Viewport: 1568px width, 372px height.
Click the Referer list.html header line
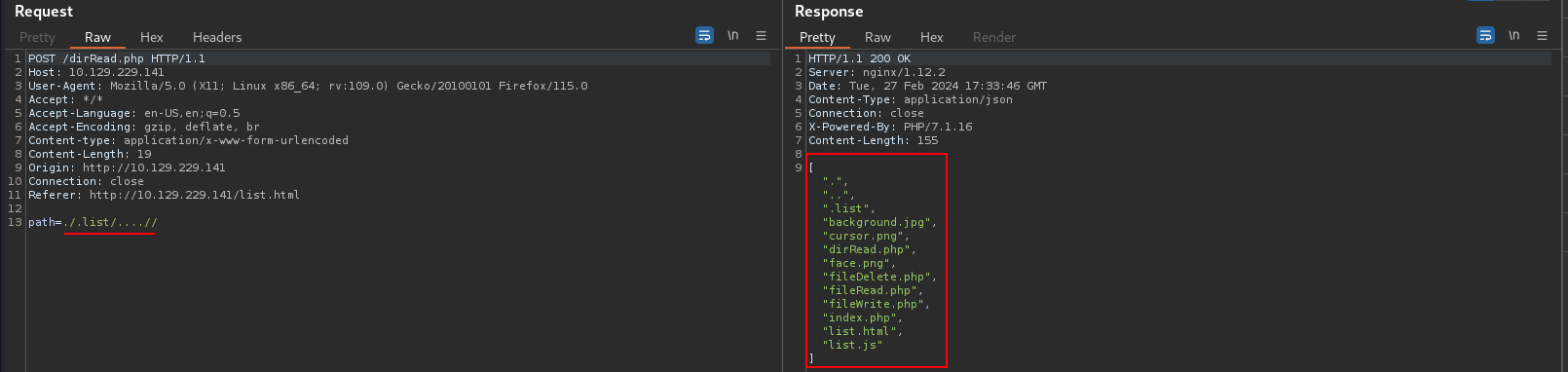pyautogui.click(x=164, y=195)
